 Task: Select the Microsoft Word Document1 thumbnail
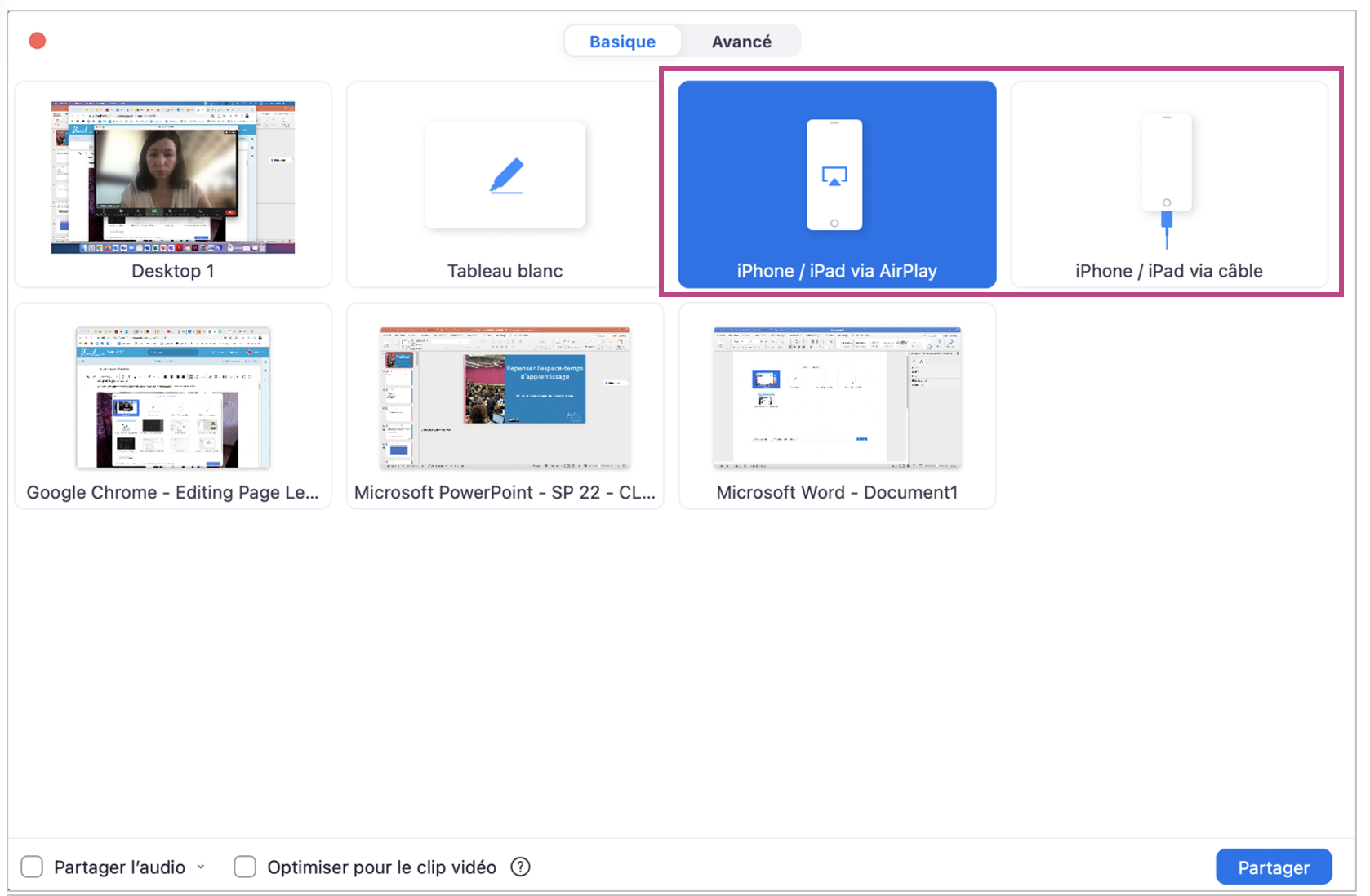coord(837,397)
